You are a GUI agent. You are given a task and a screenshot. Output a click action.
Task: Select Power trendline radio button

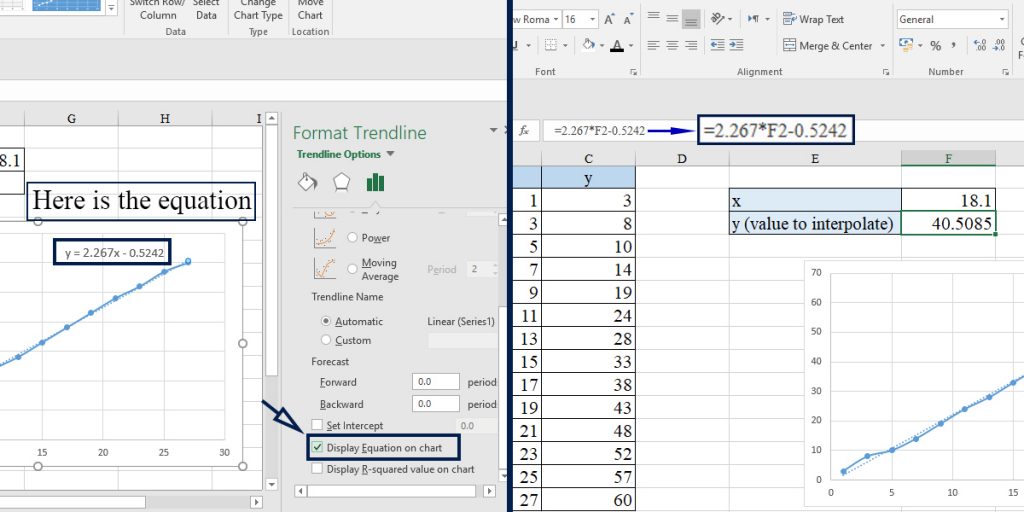352,238
